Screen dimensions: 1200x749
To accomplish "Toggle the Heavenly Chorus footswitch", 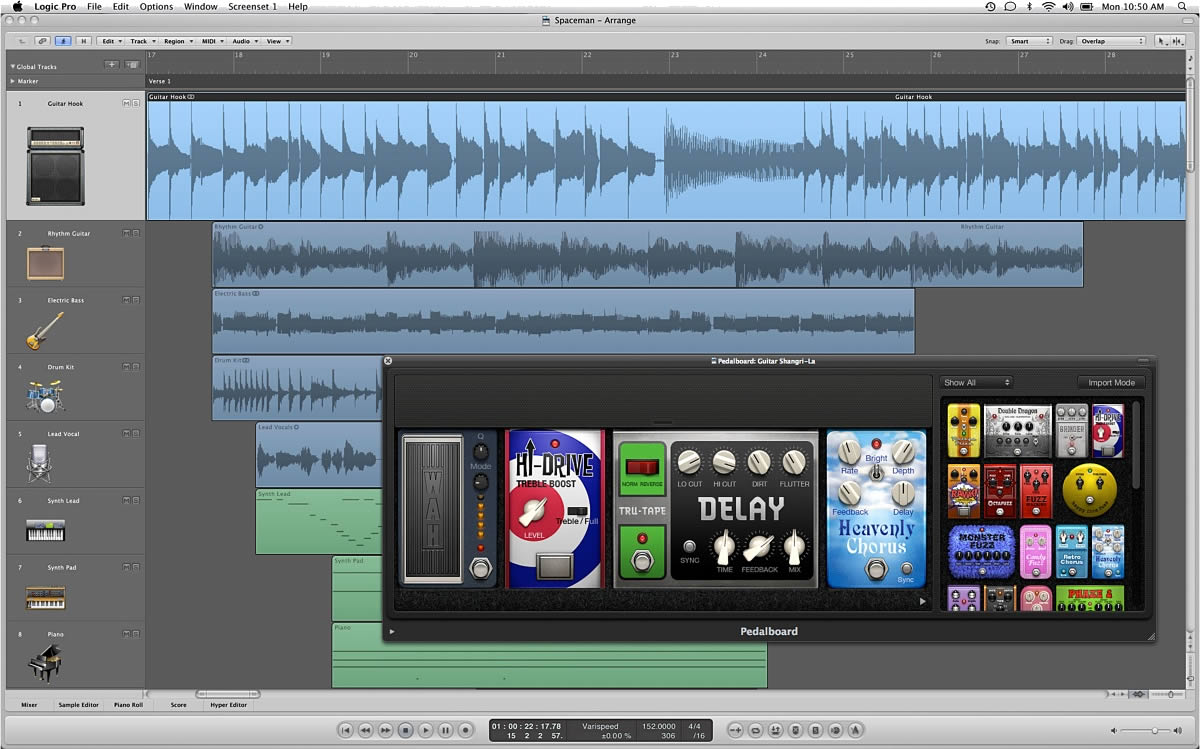I will (x=876, y=570).
